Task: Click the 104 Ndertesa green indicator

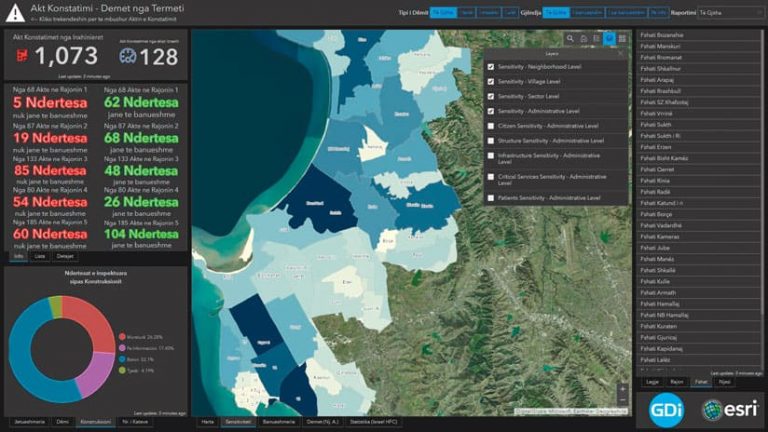Action: point(141,234)
